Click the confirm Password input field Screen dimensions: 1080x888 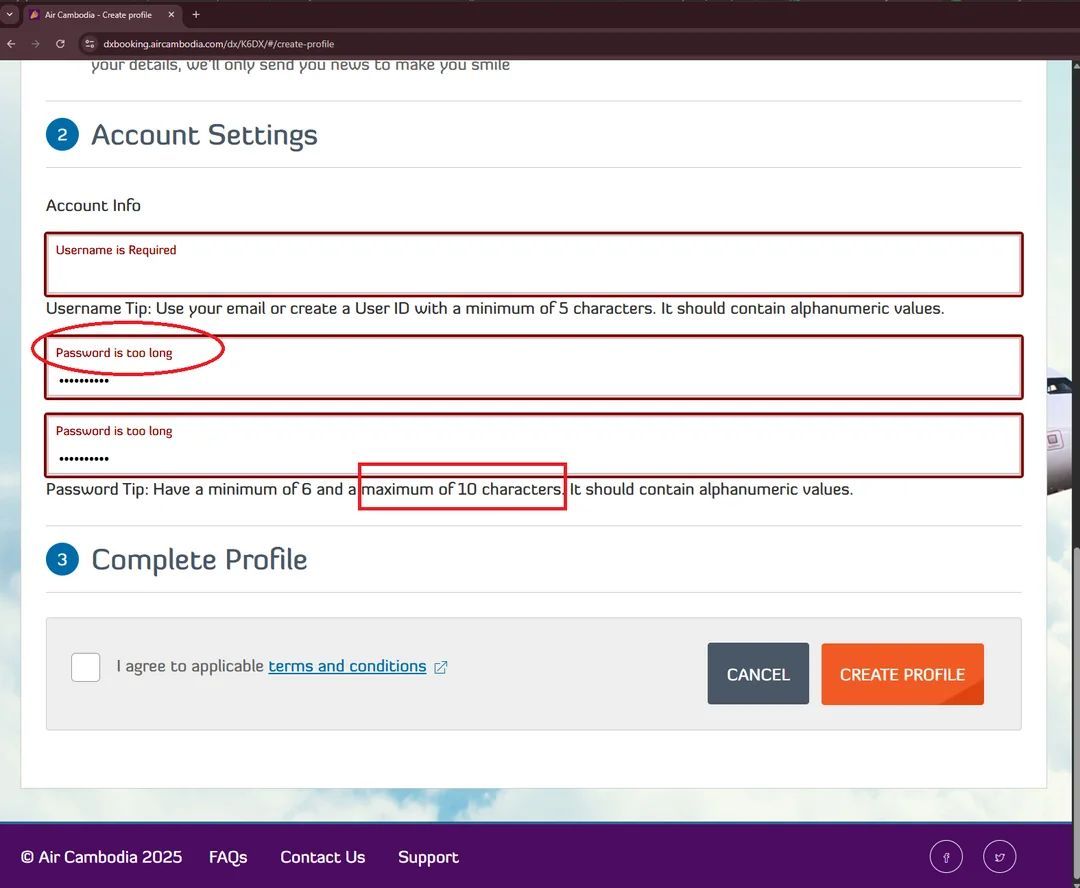coord(534,445)
